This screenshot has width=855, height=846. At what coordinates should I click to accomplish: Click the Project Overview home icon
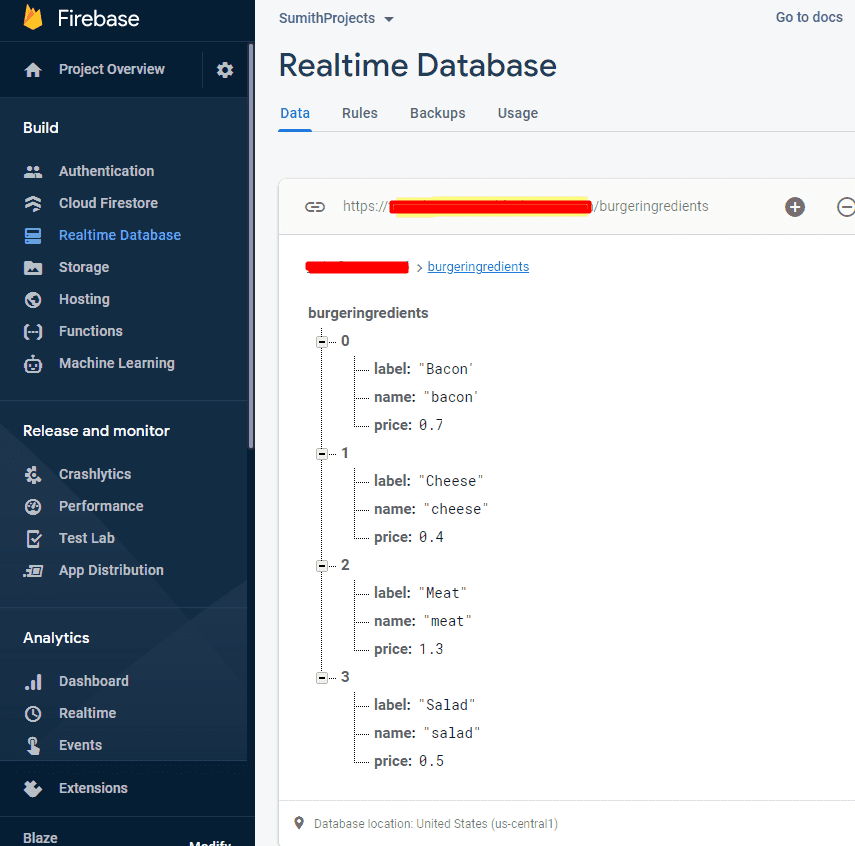click(x=33, y=70)
